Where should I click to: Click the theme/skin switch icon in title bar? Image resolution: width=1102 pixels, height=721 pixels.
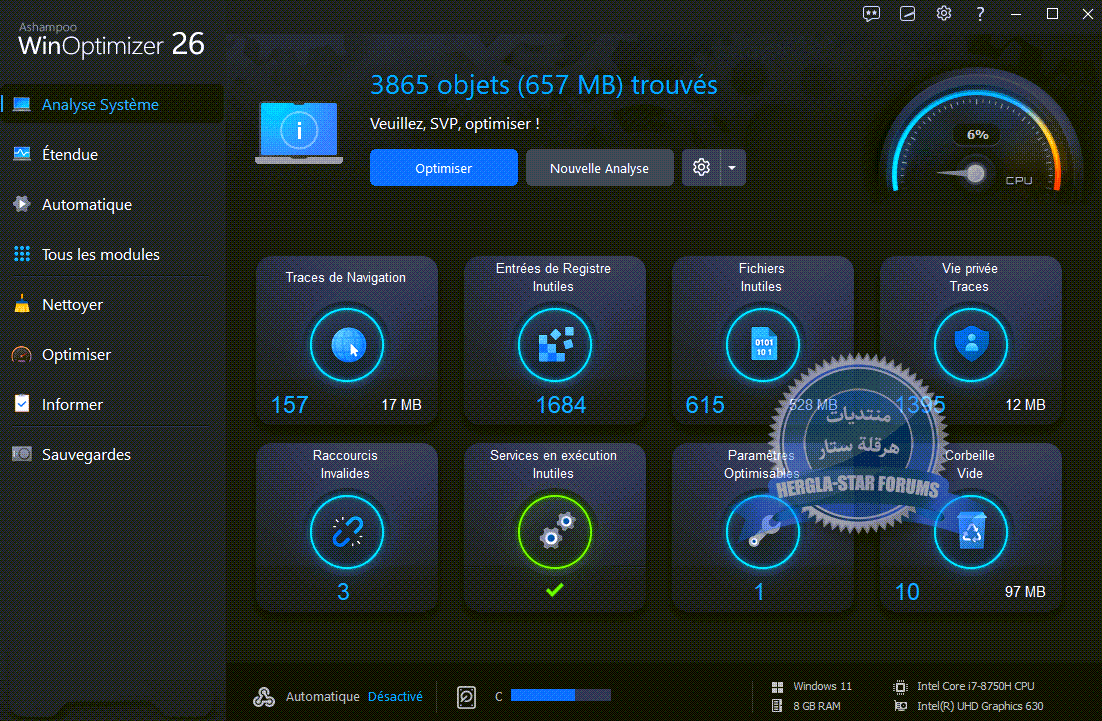(907, 13)
